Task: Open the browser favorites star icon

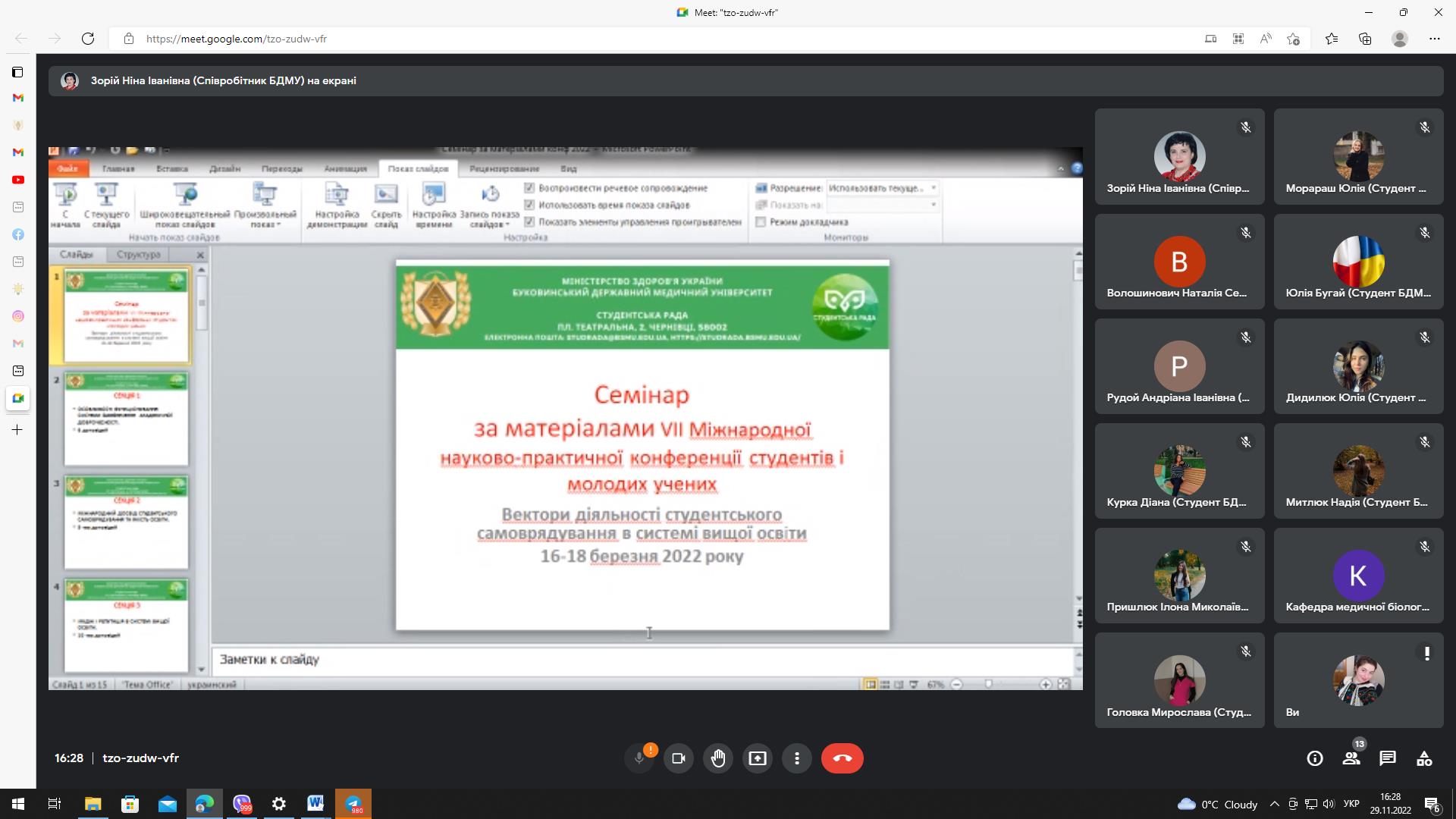Action: click(x=1332, y=39)
